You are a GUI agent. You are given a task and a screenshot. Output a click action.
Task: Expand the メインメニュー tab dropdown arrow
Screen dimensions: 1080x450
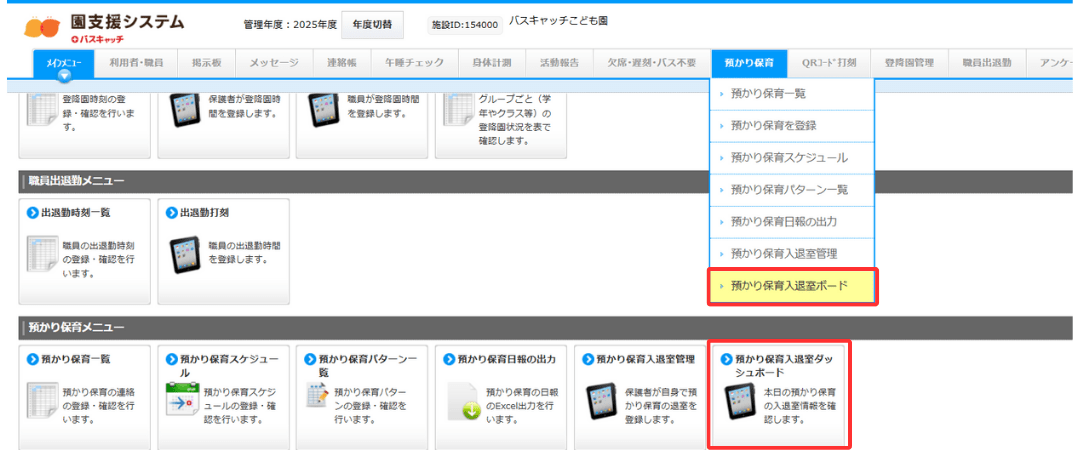(x=64, y=75)
